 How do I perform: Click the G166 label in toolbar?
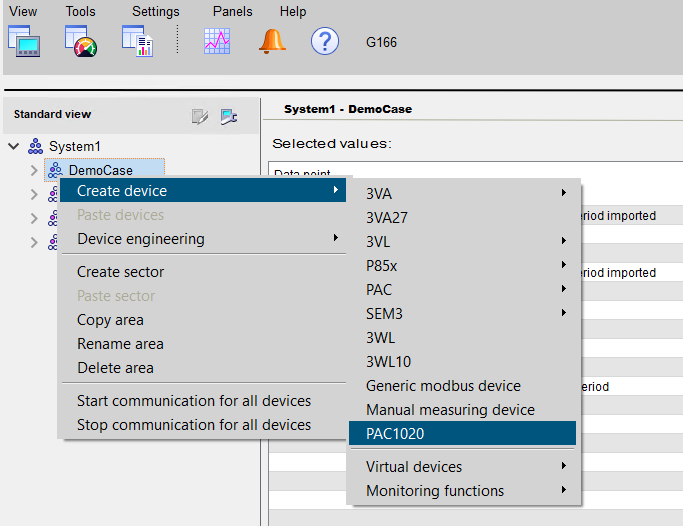[x=381, y=42]
